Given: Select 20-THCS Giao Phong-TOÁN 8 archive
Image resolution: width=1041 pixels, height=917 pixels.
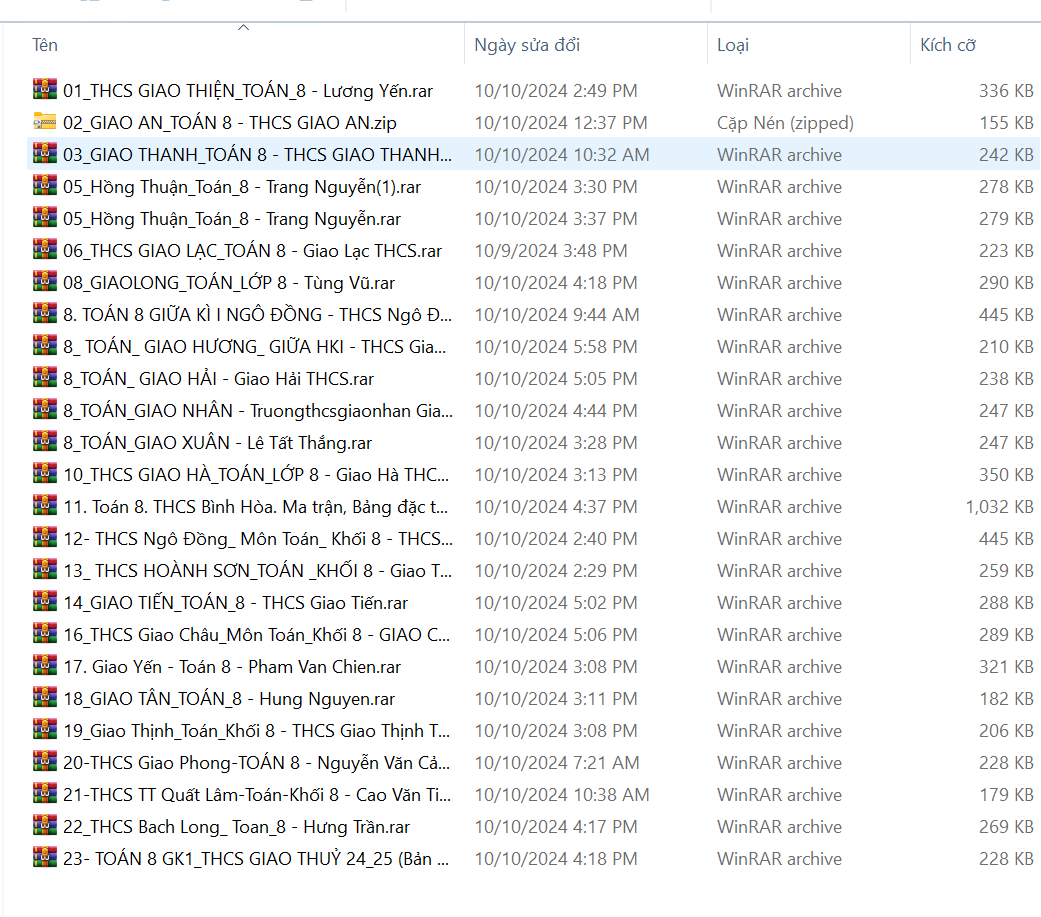Looking at the screenshot, I should [255, 762].
